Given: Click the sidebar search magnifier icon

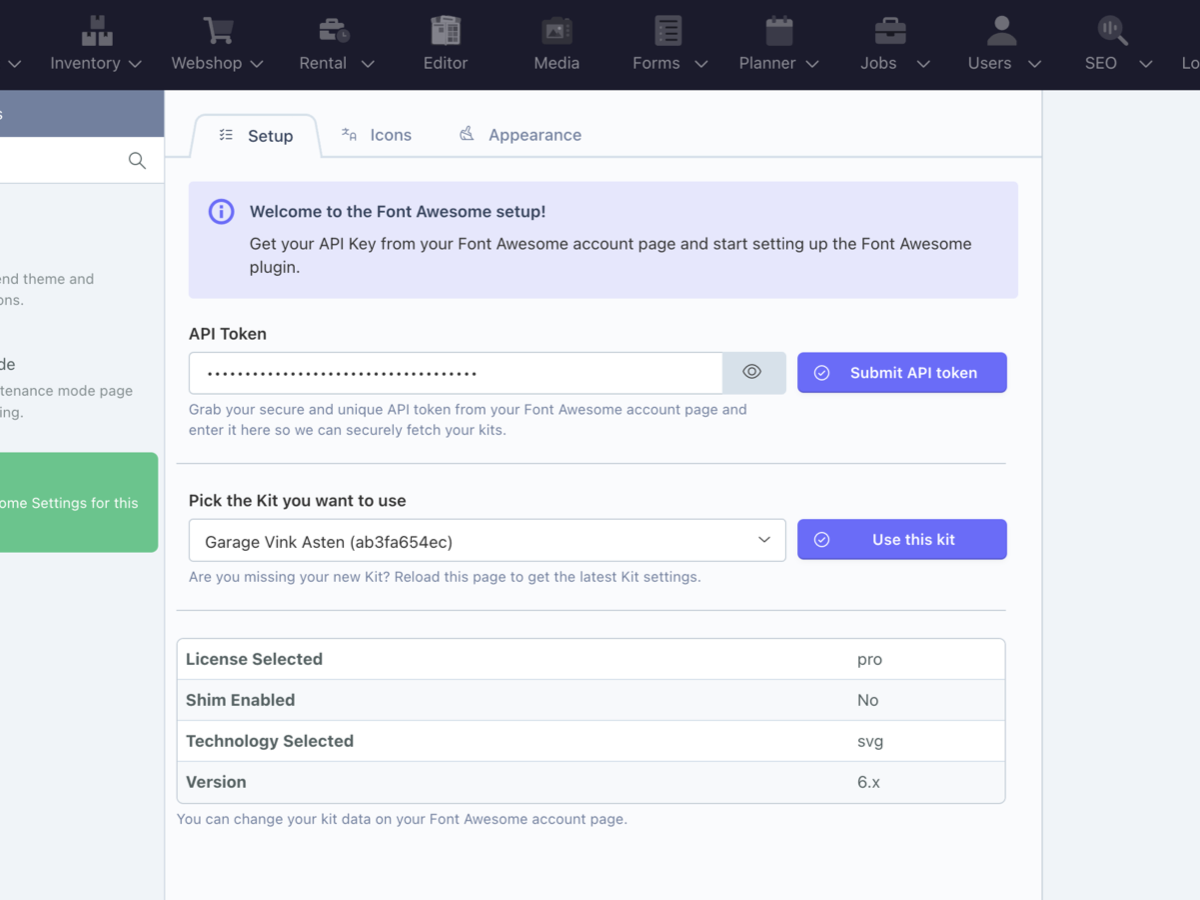Looking at the screenshot, I should pos(137,160).
